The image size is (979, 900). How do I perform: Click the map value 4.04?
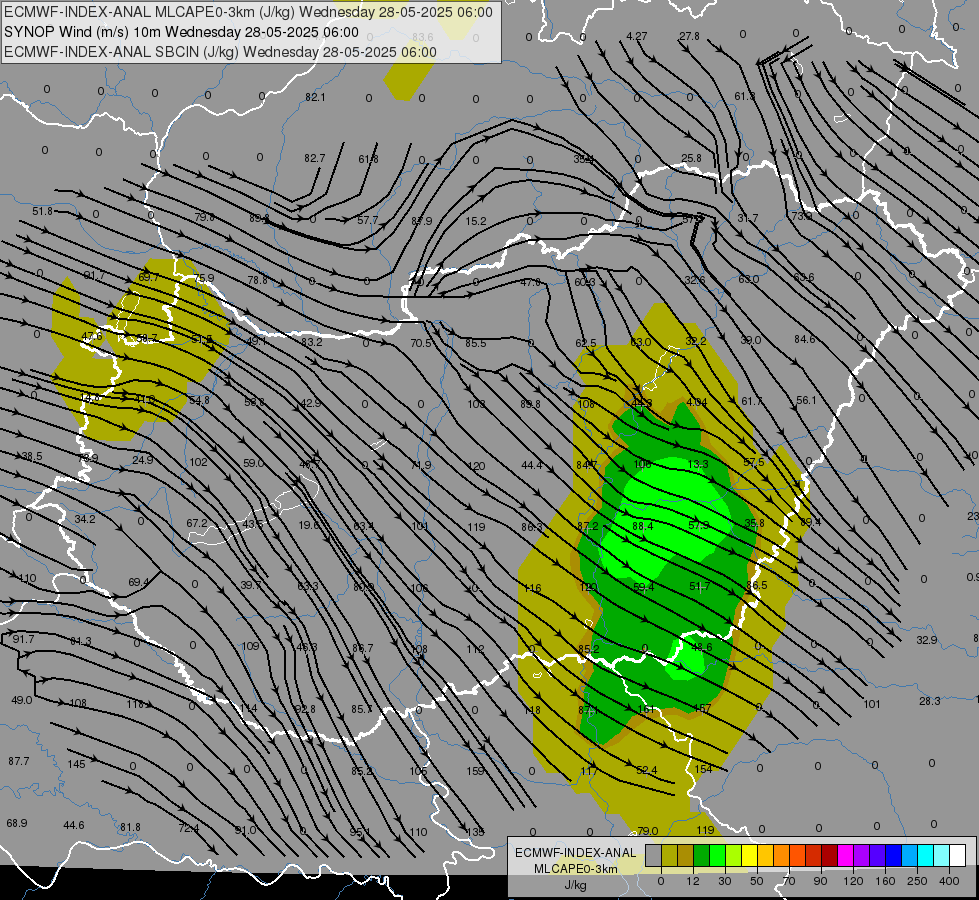coord(696,402)
